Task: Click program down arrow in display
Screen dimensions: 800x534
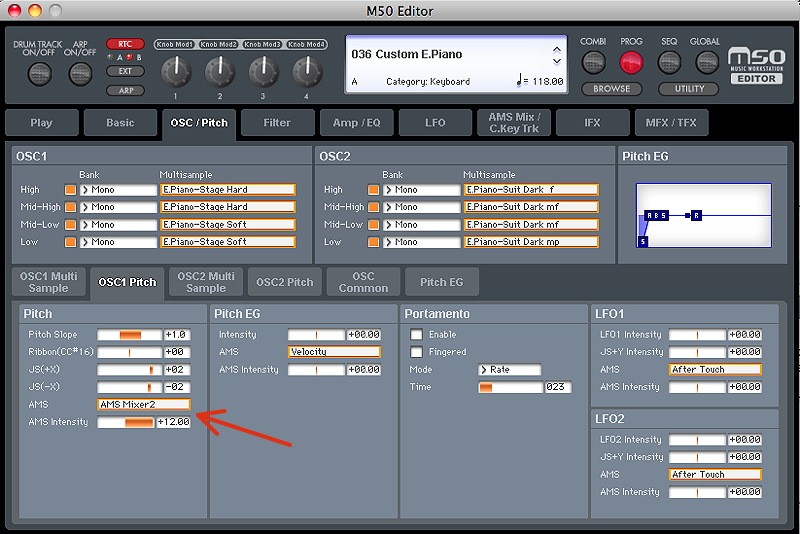Action: tap(557, 61)
